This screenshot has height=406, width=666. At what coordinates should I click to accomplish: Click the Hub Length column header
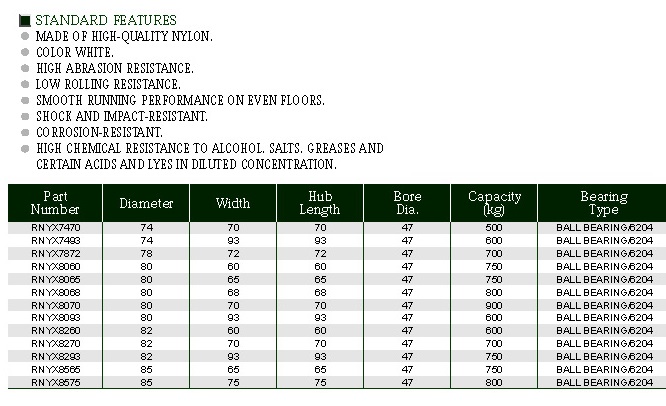coord(320,203)
